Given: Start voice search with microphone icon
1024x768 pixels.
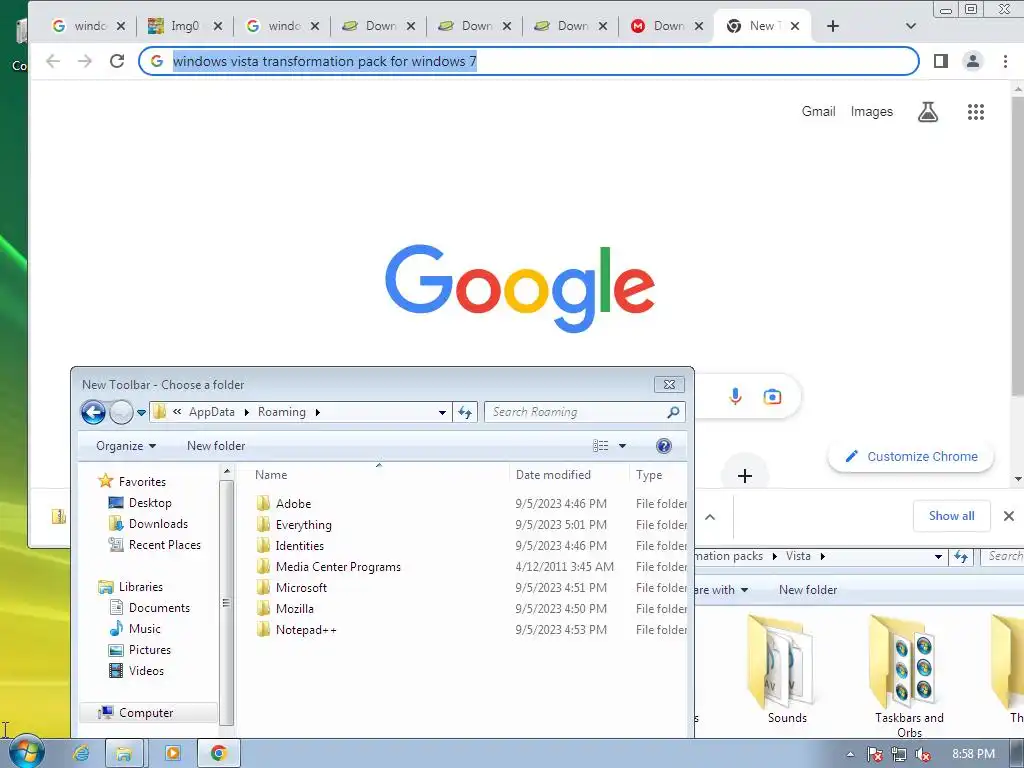Looking at the screenshot, I should click(735, 396).
